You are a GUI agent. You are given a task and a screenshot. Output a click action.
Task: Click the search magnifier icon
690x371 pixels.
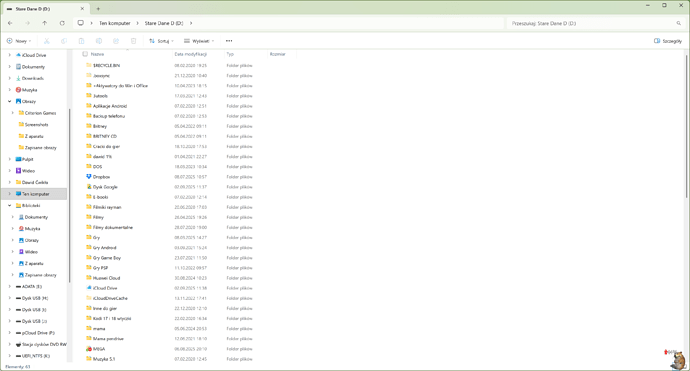coord(679,23)
